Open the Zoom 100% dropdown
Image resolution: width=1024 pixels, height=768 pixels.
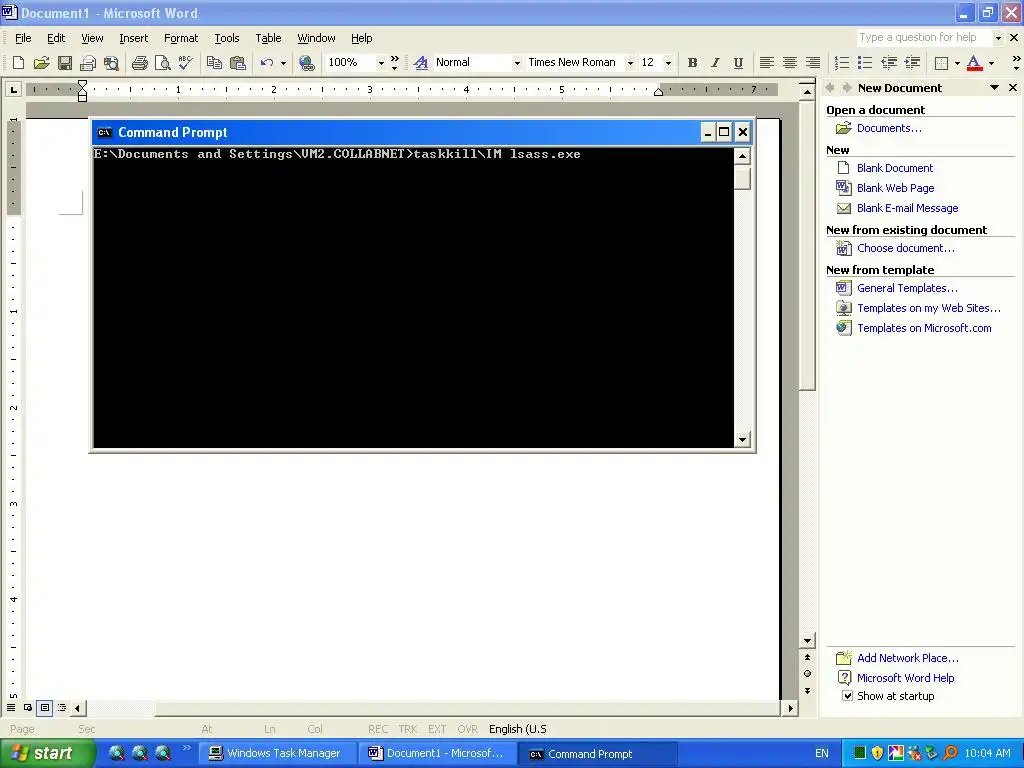[381, 63]
